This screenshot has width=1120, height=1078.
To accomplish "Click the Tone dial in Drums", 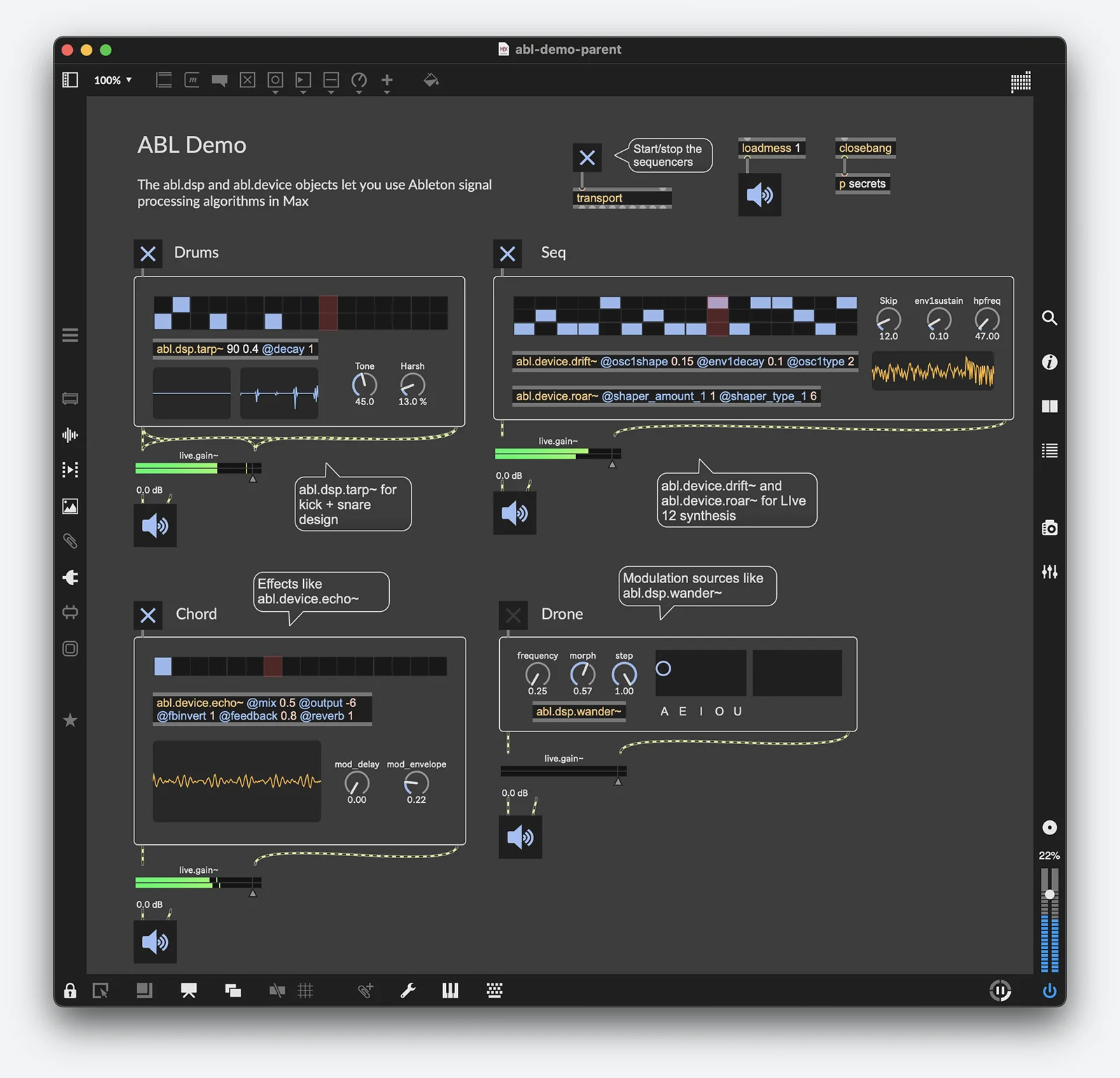I will coord(364,385).
